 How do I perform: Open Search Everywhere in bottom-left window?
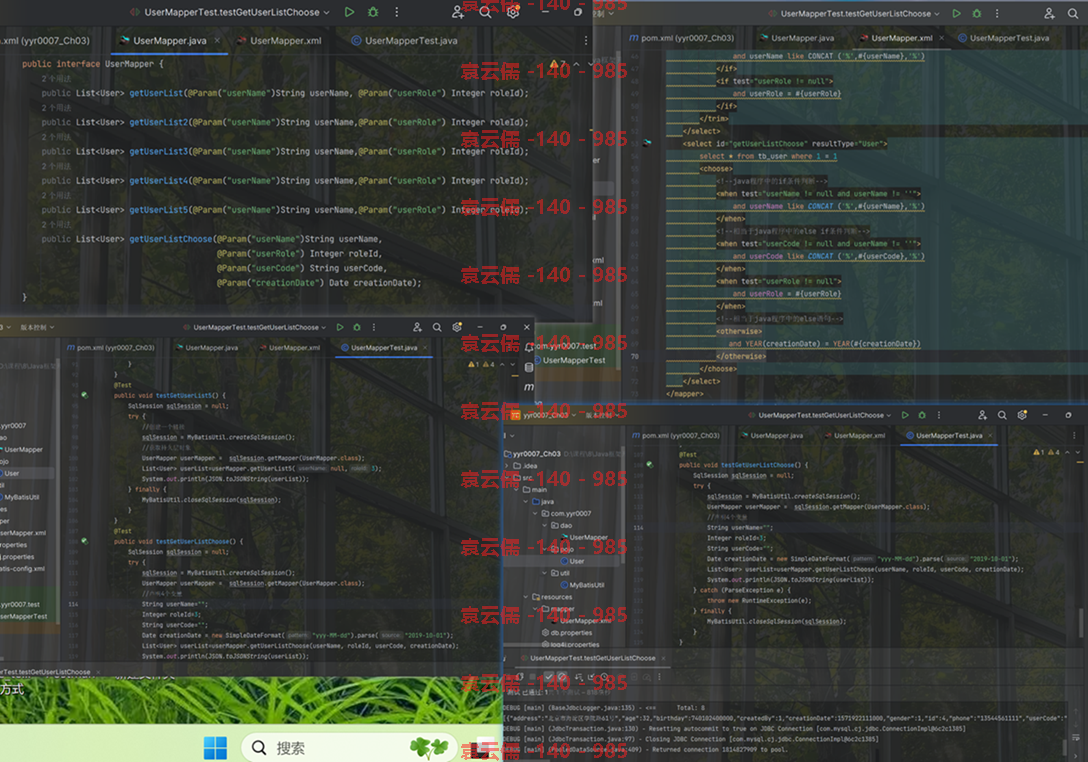point(437,327)
